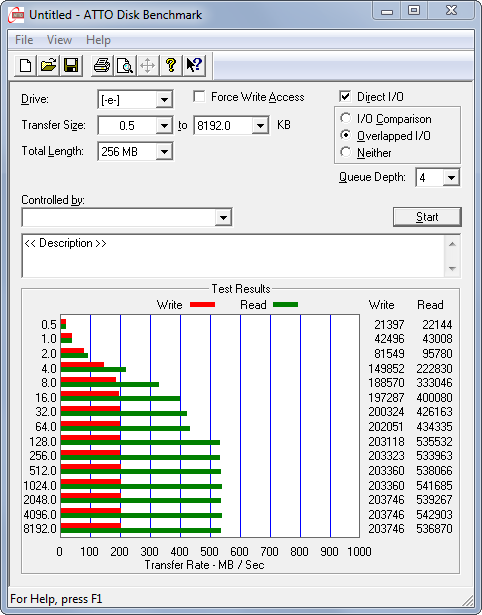482x615 pixels.
Task: Click the 1024.0 transfer size row label
Action: click(40, 486)
